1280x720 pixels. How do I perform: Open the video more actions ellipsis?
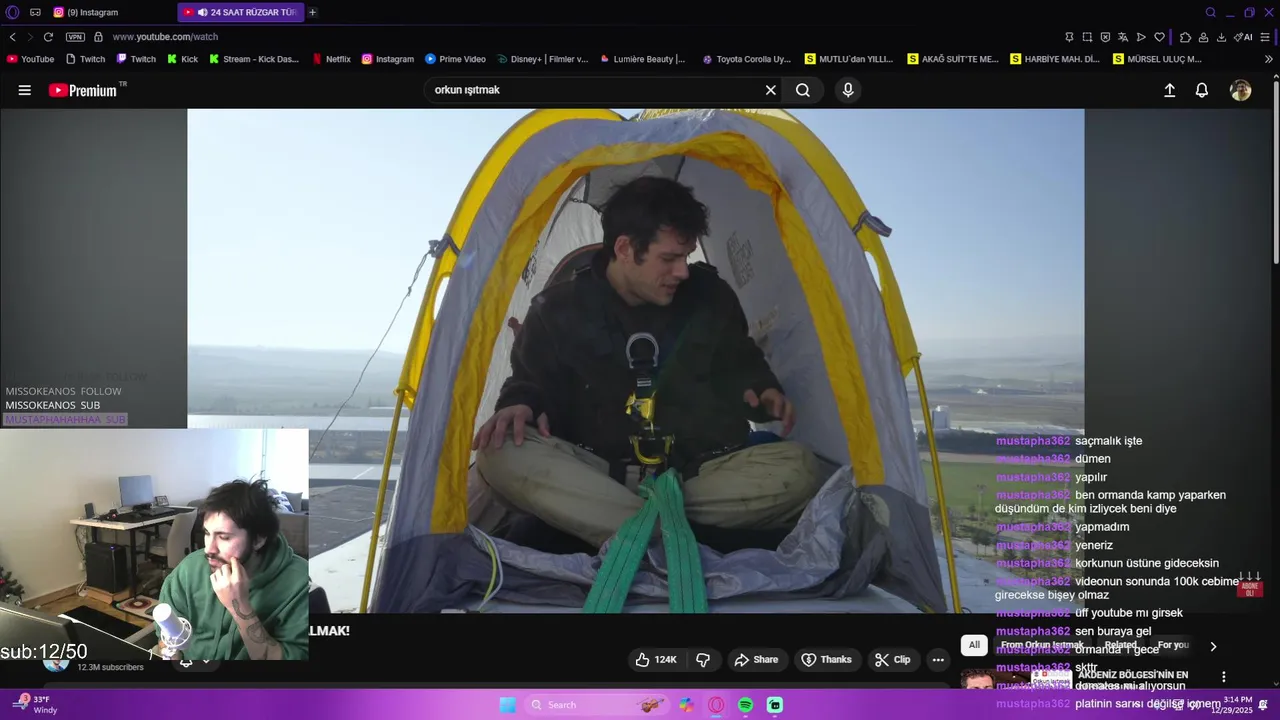pyautogui.click(x=938, y=660)
